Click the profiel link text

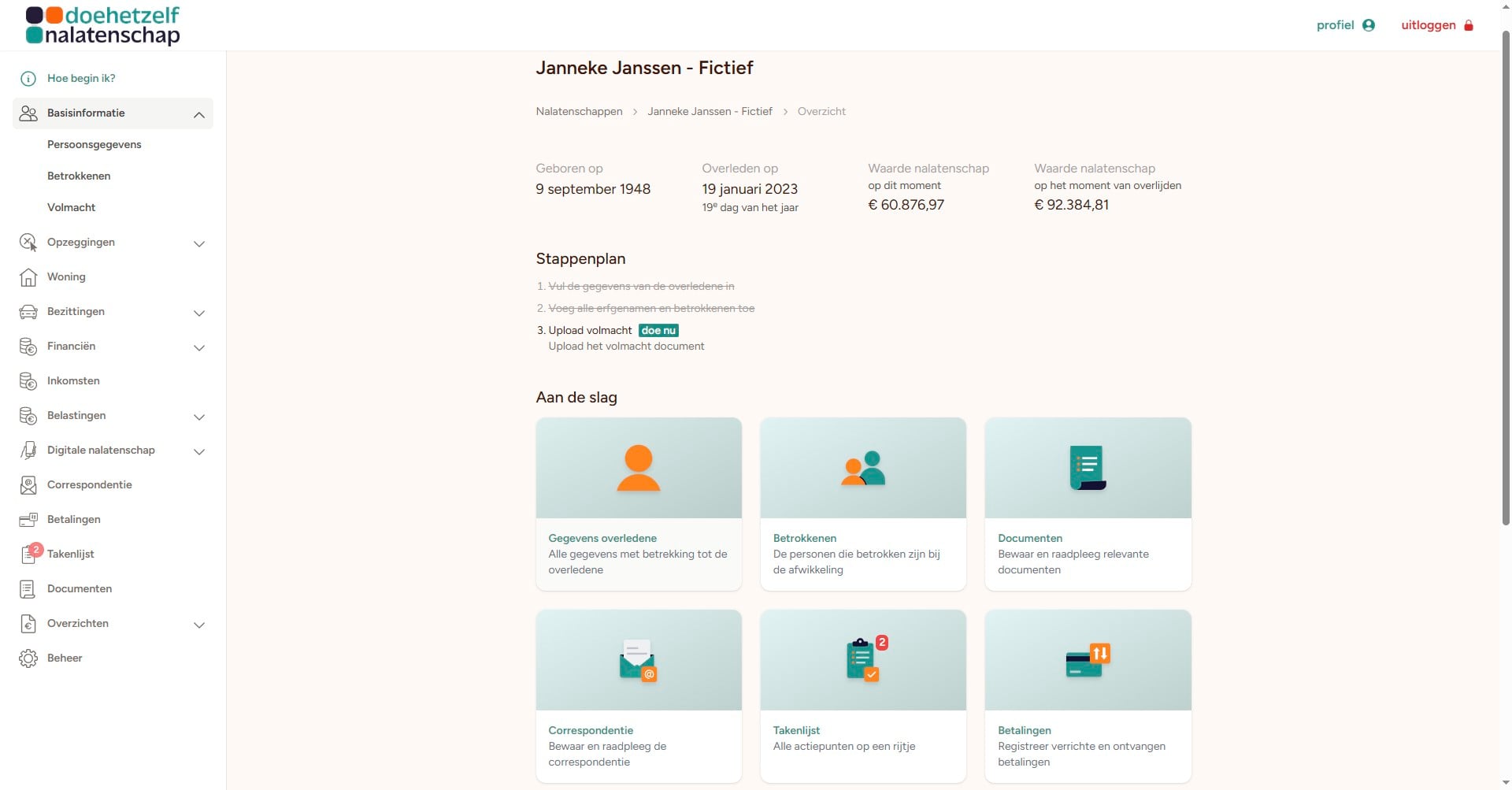point(1335,25)
